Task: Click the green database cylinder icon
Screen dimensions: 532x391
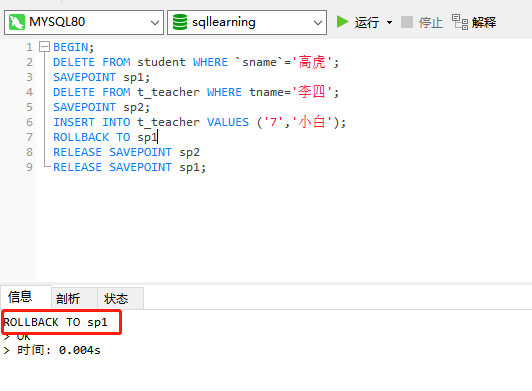Action: tap(180, 22)
